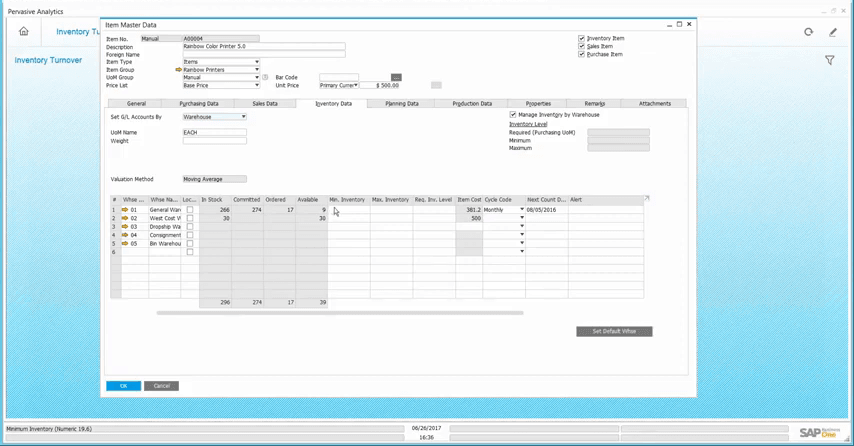Open Cycle Code dropdown for row 2

(x=522, y=218)
